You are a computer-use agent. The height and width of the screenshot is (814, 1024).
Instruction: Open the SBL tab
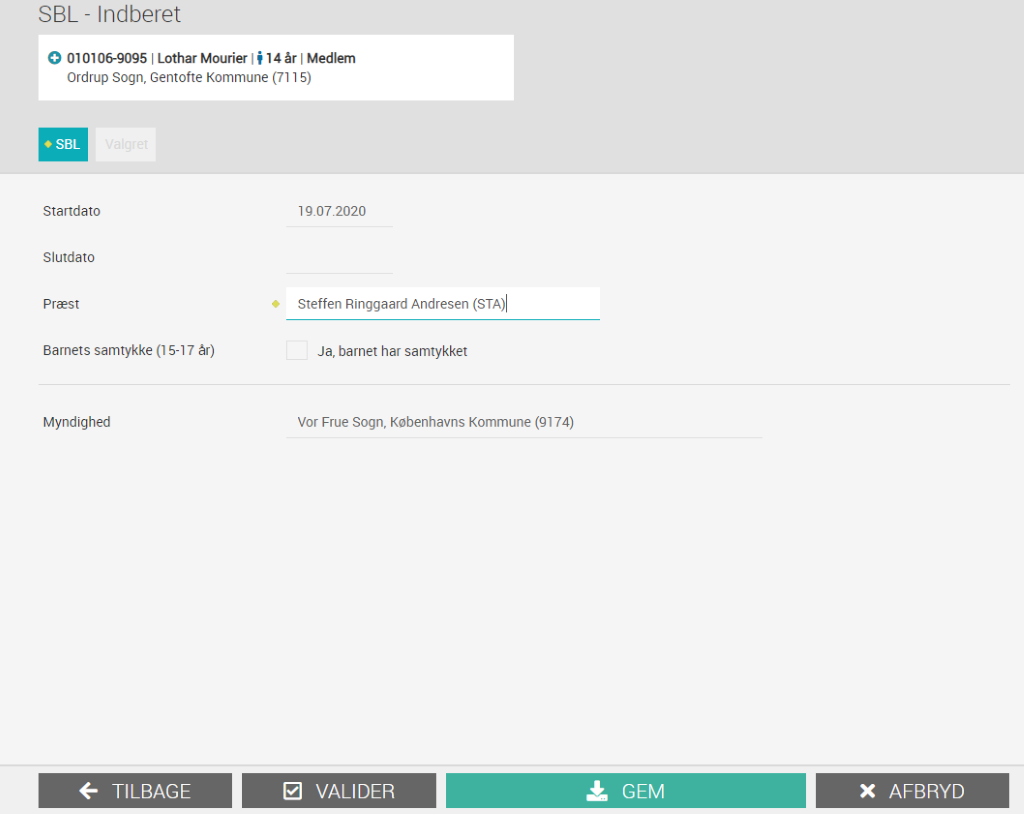tap(63, 144)
